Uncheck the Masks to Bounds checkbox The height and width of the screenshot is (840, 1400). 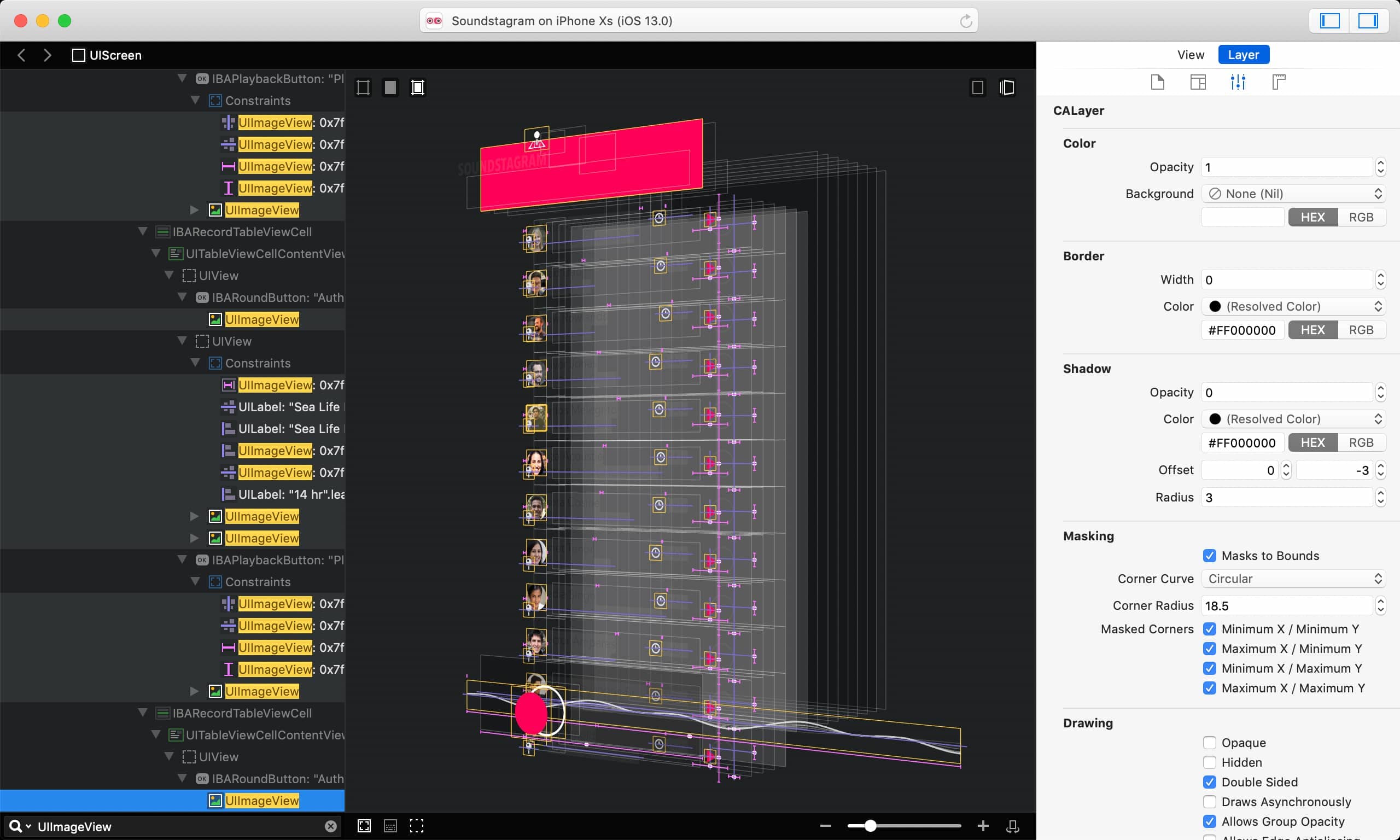pos(1209,556)
